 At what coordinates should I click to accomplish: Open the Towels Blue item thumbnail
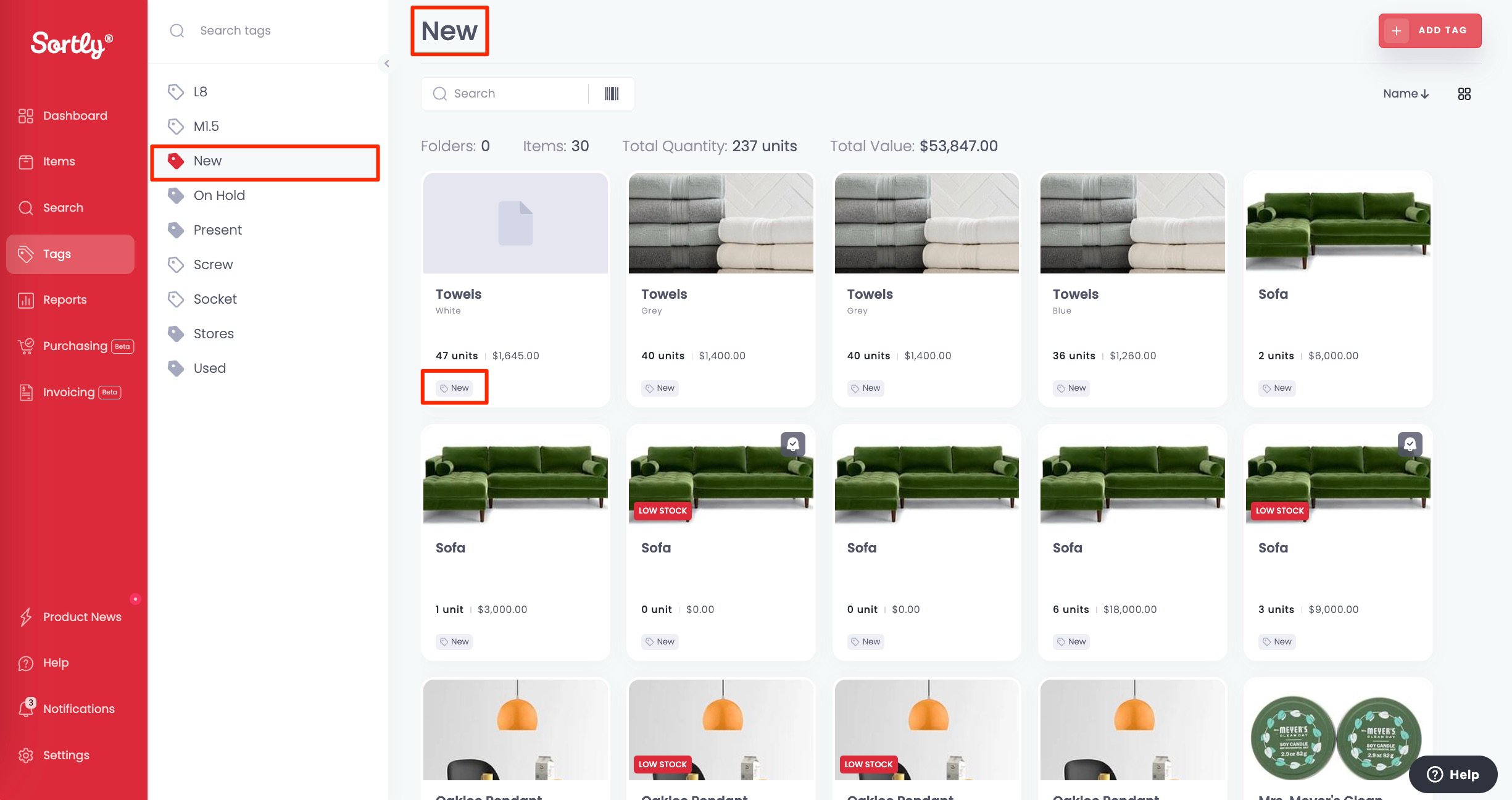point(1132,223)
